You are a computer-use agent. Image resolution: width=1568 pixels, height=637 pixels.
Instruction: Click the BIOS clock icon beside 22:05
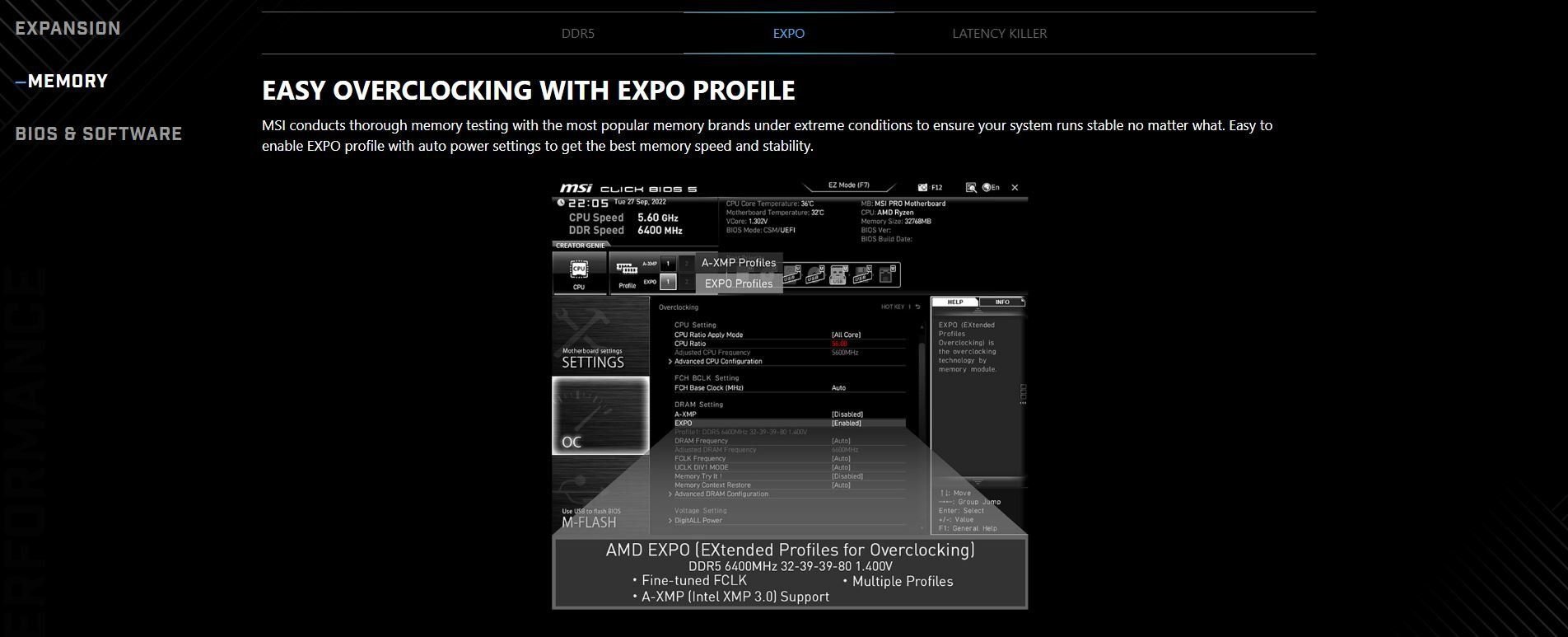[561, 203]
